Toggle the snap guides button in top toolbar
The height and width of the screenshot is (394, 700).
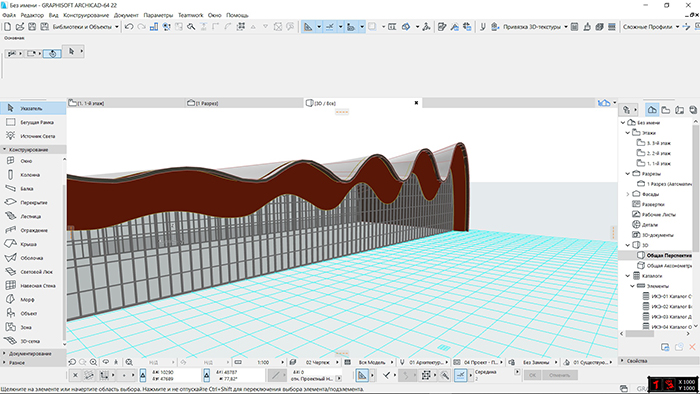pos(329,27)
